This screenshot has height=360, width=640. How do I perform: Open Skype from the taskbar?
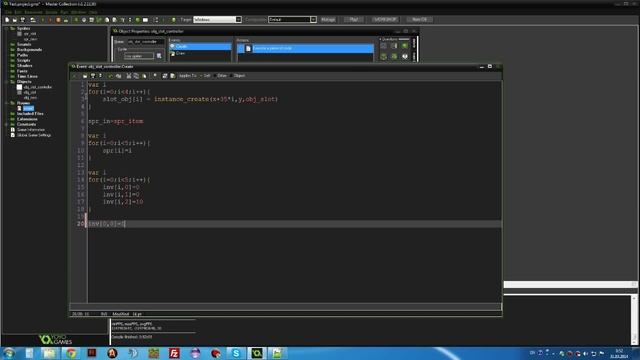coord(236,353)
